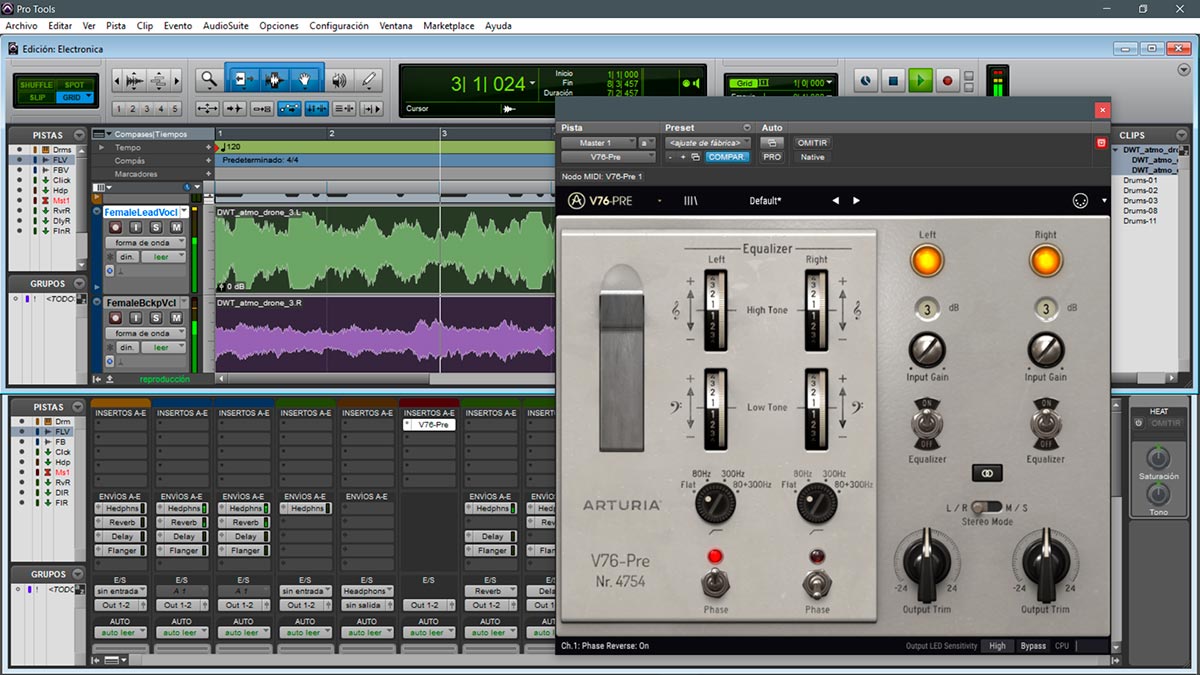Adjust the Right Output Trim knob
This screenshot has height=675, width=1200.
[1046, 566]
